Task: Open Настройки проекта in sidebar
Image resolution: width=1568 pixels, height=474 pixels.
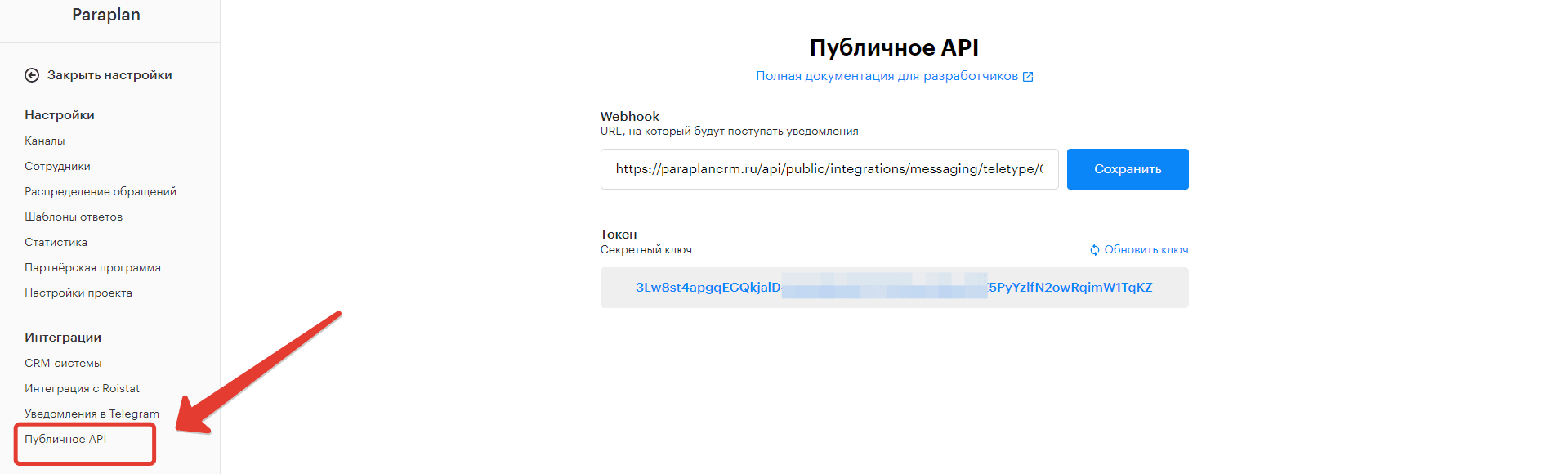Action: click(x=78, y=293)
